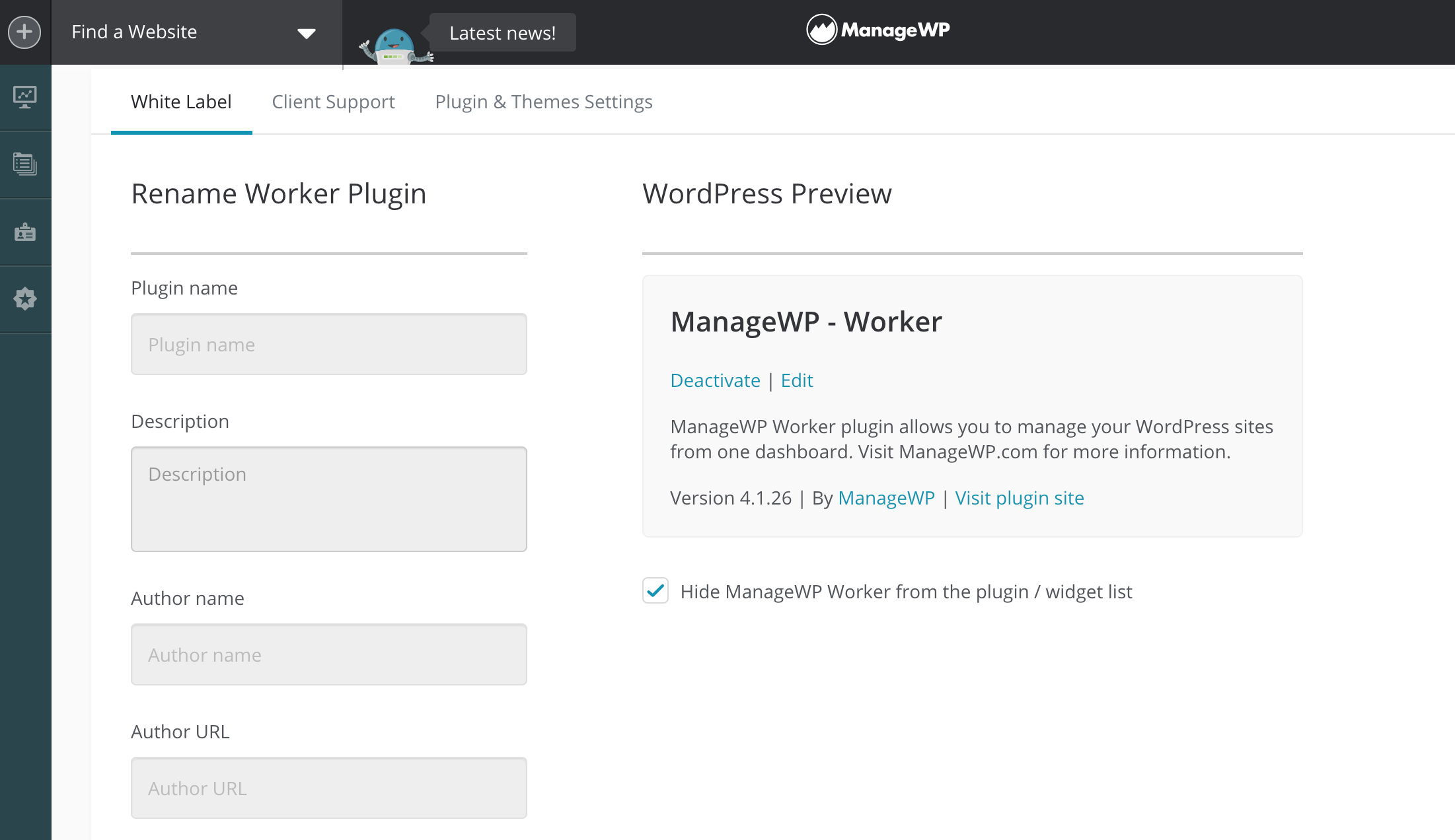
Task: Click the Deactivate plugin link
Action: (714, 380)
